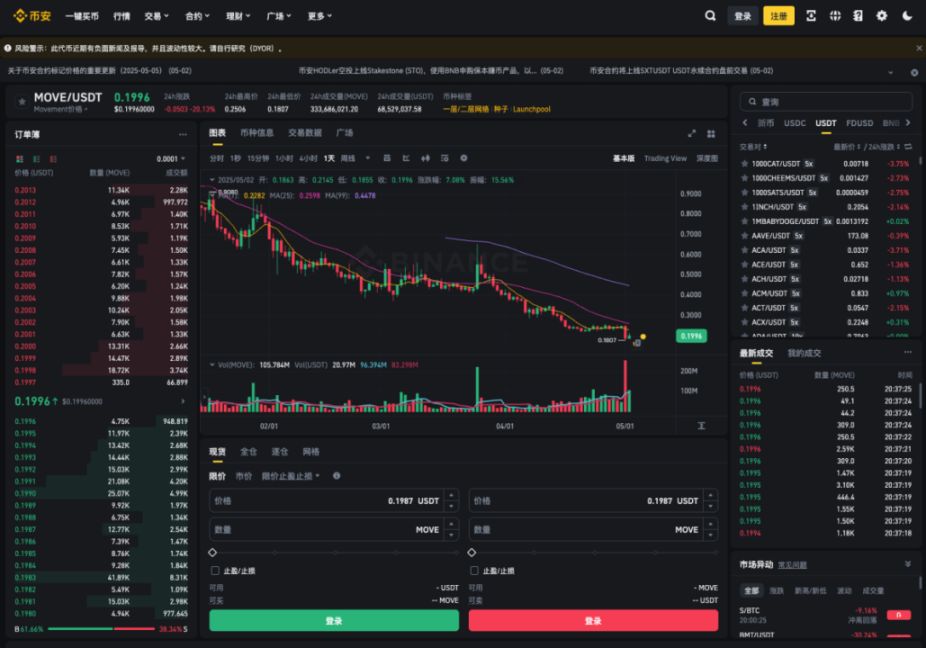
Task: Open chart drawing tools icon
Action: 406,158
